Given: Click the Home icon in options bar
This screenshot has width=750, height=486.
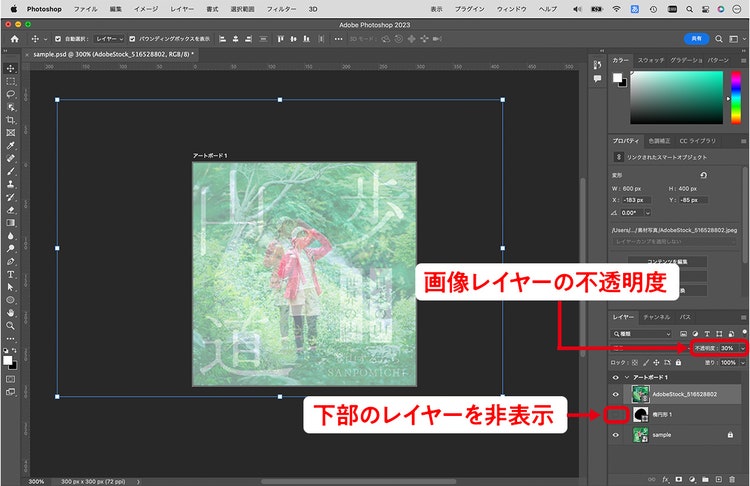Looking at the screenshot, I should [x=15, y=39].
